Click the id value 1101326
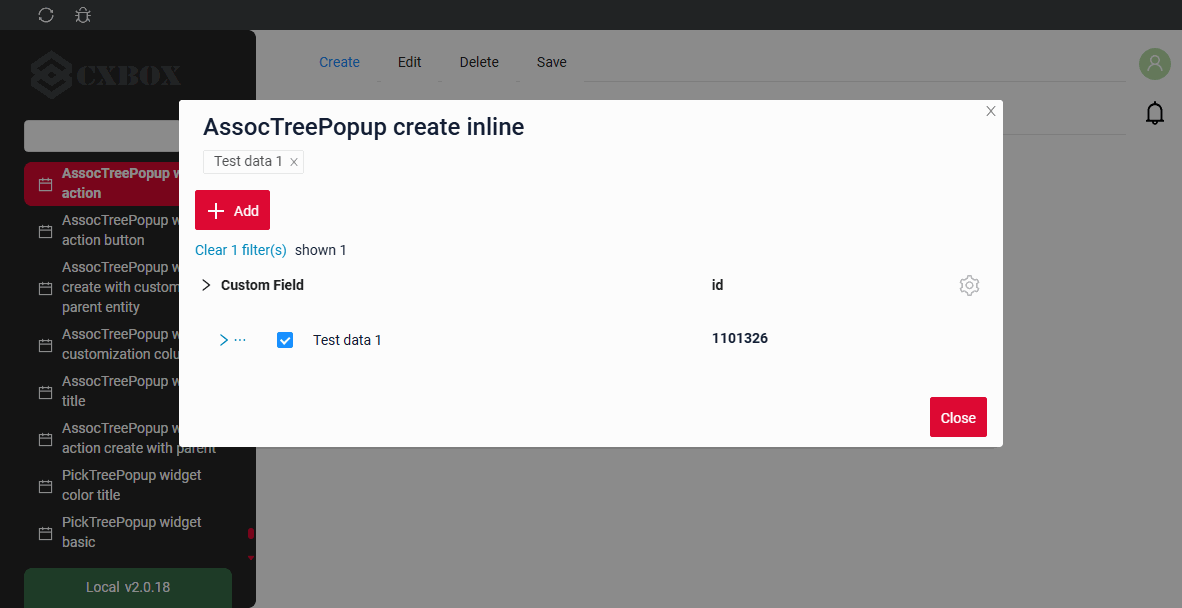The image size is (1182, 608). [740, 338]
